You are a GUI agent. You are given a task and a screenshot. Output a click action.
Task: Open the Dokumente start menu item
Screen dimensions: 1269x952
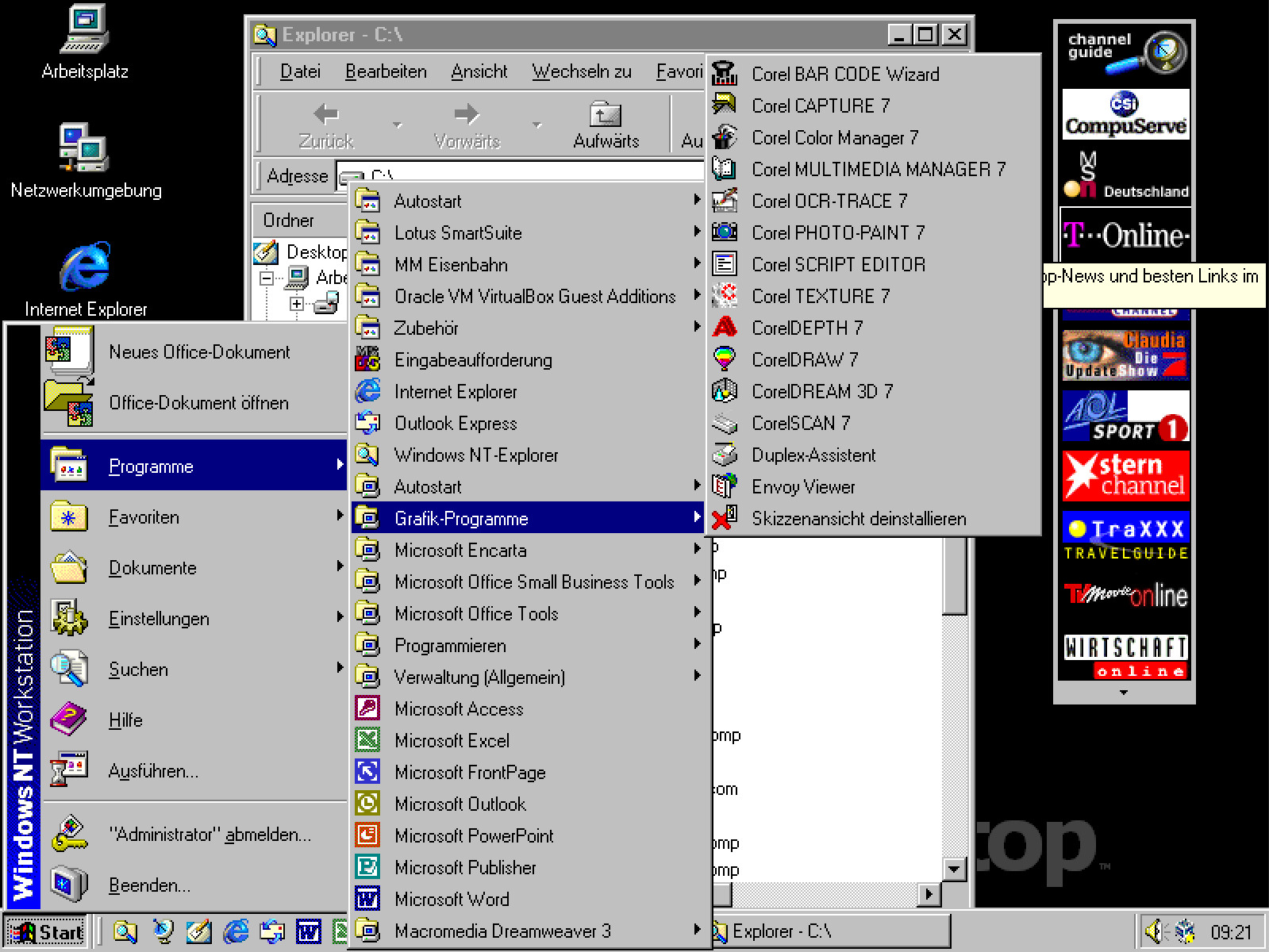coord(194,568)
